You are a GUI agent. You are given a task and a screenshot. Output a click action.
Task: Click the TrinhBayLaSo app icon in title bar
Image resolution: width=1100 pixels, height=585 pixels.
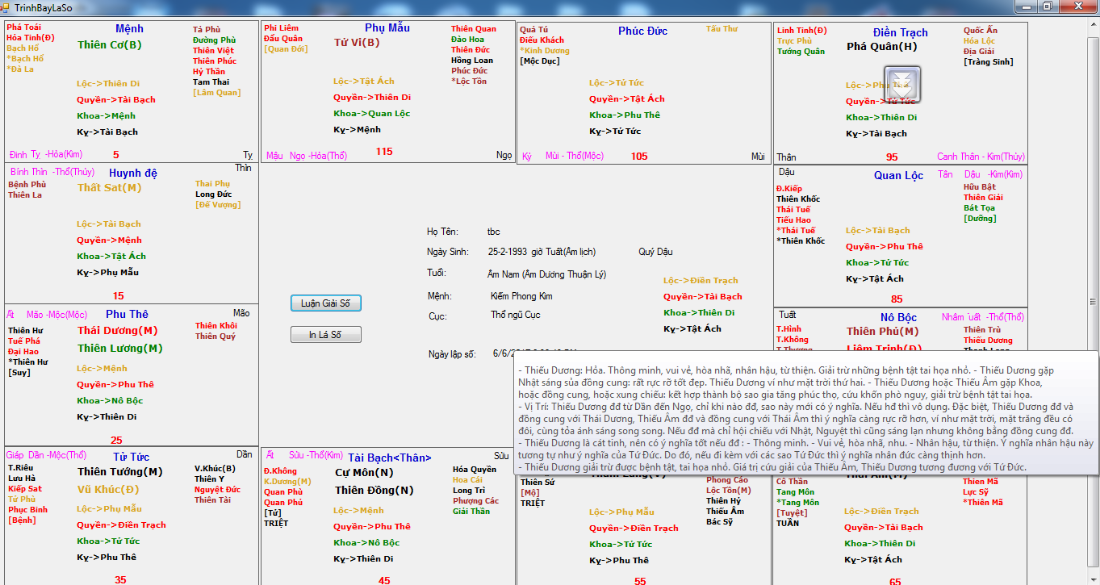(x=7, y=7)
